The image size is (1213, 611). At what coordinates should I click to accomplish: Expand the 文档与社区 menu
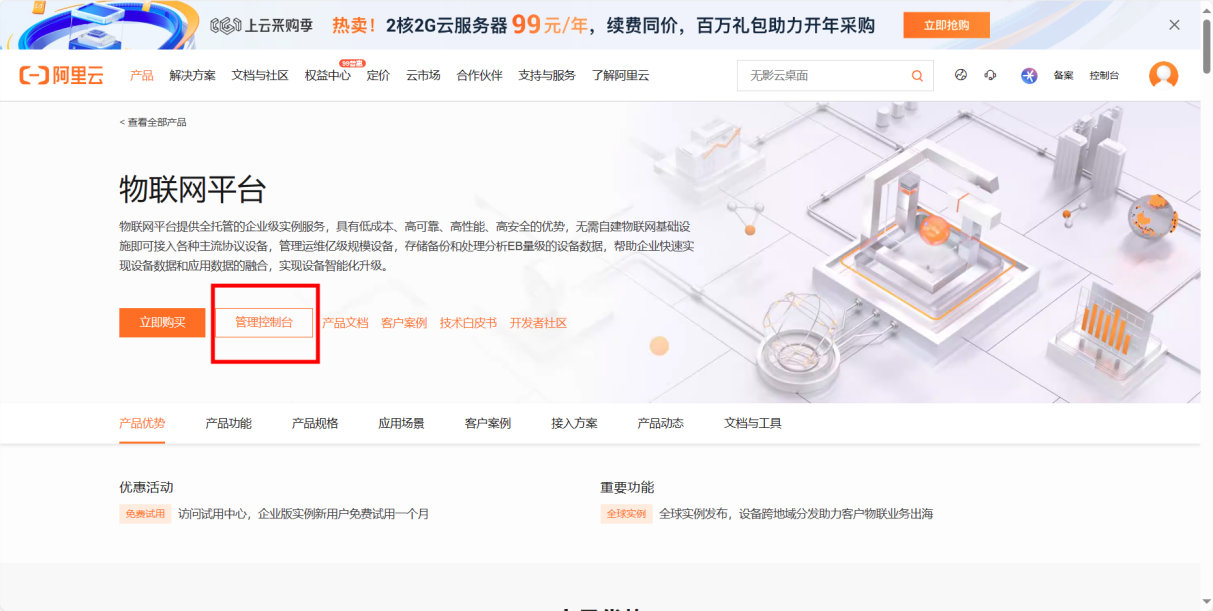tap(260, 76)
